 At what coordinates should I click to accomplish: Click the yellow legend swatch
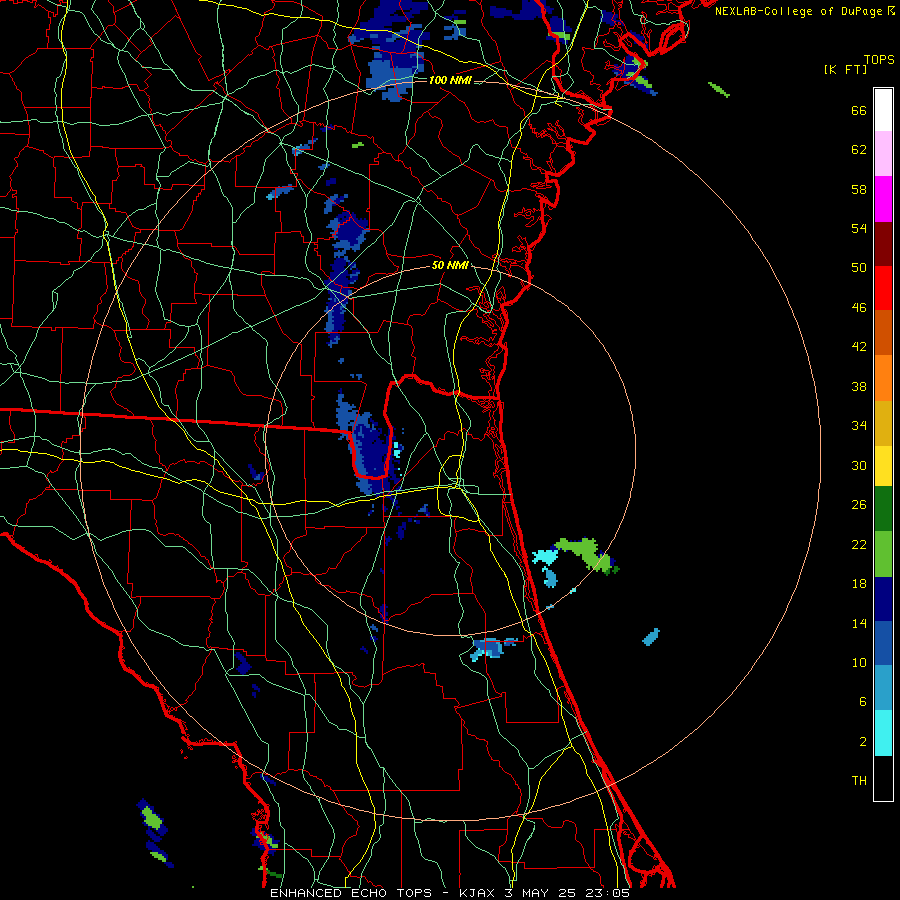tap(883, 466)
